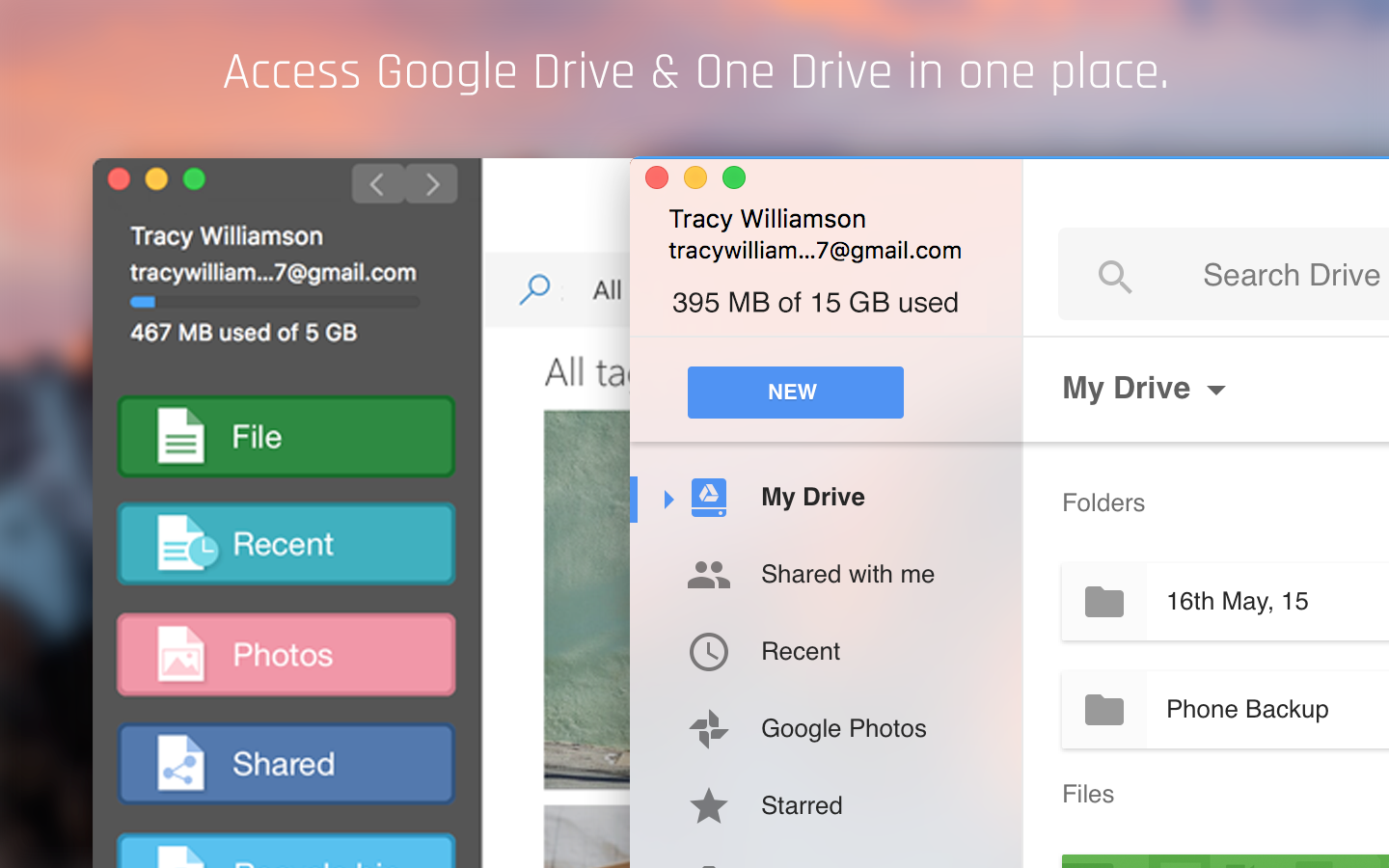Click 395 MB of 15 GB used

click(815, 303)
